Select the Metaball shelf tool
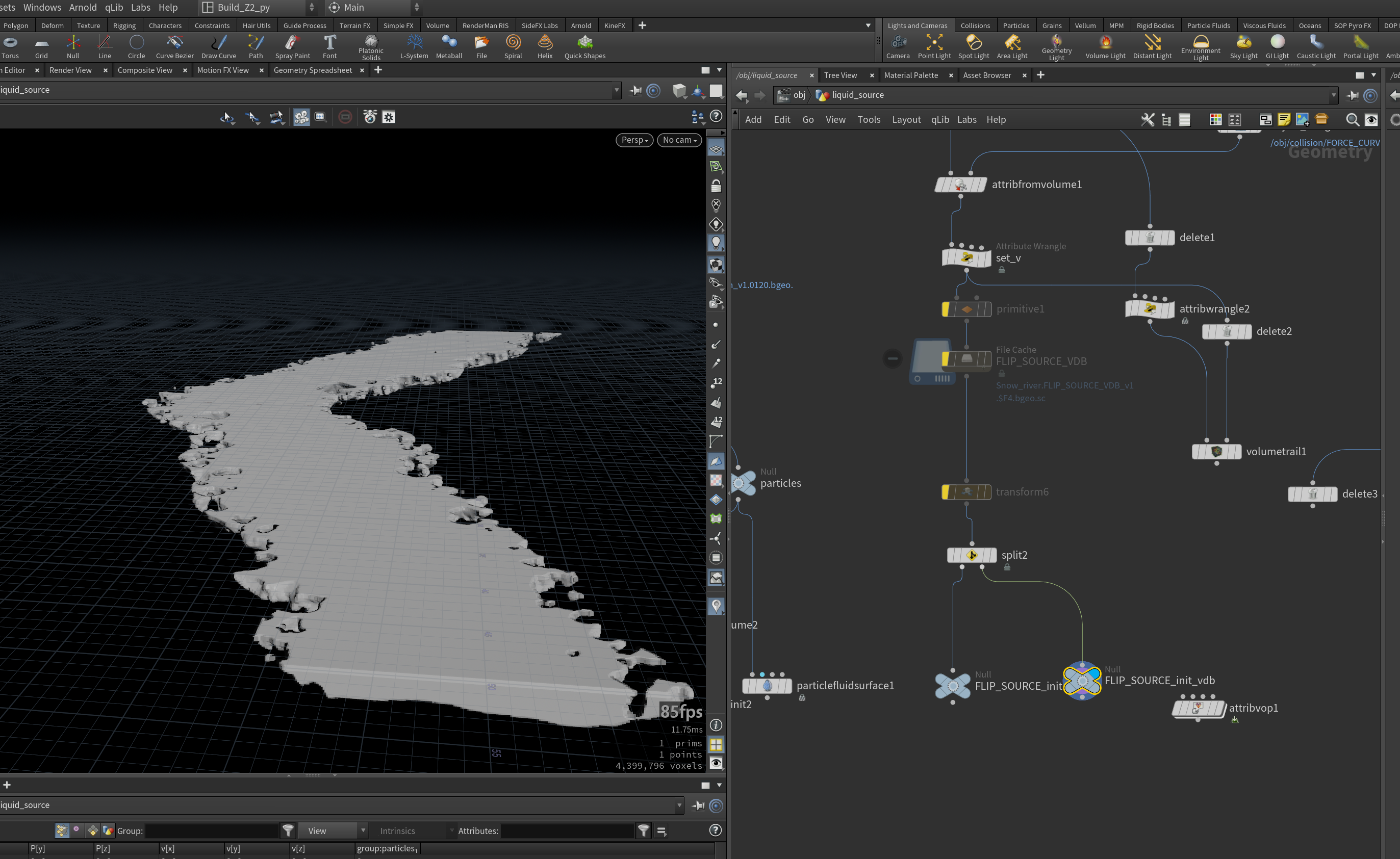 [448, 46]
